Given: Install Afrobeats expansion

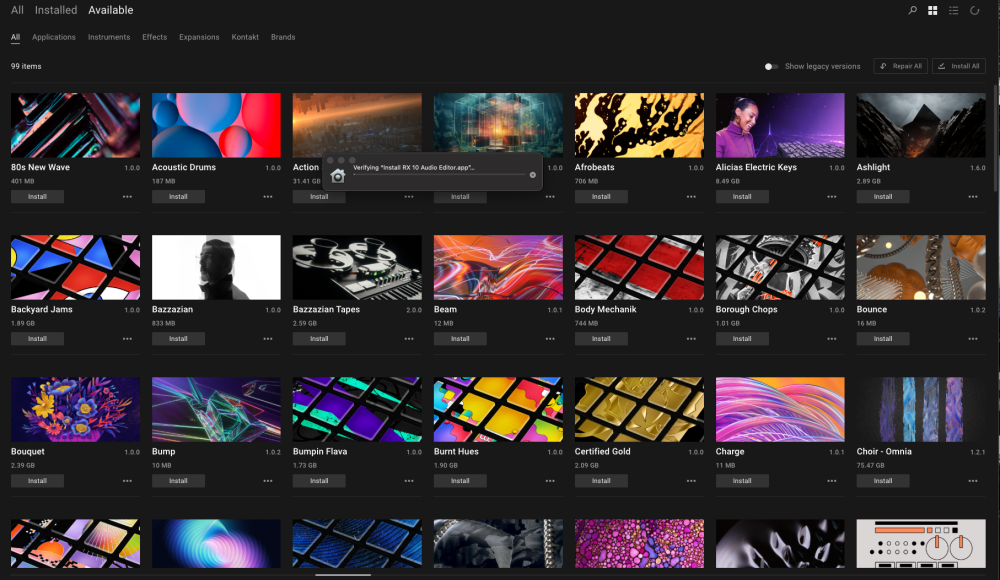Looking at the screenshot, I should point(601,197).
